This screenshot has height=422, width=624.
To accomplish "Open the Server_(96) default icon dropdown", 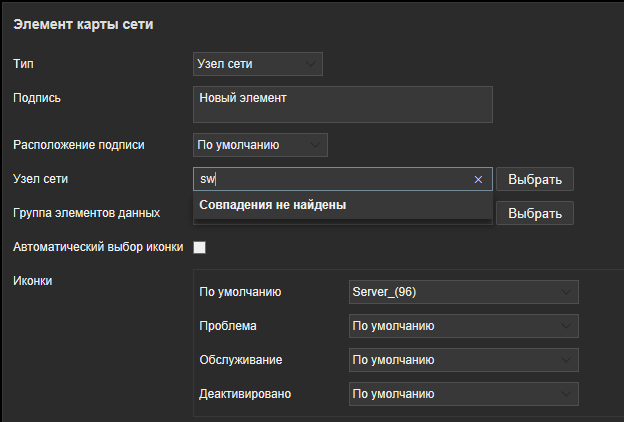I will pos(462,292).
